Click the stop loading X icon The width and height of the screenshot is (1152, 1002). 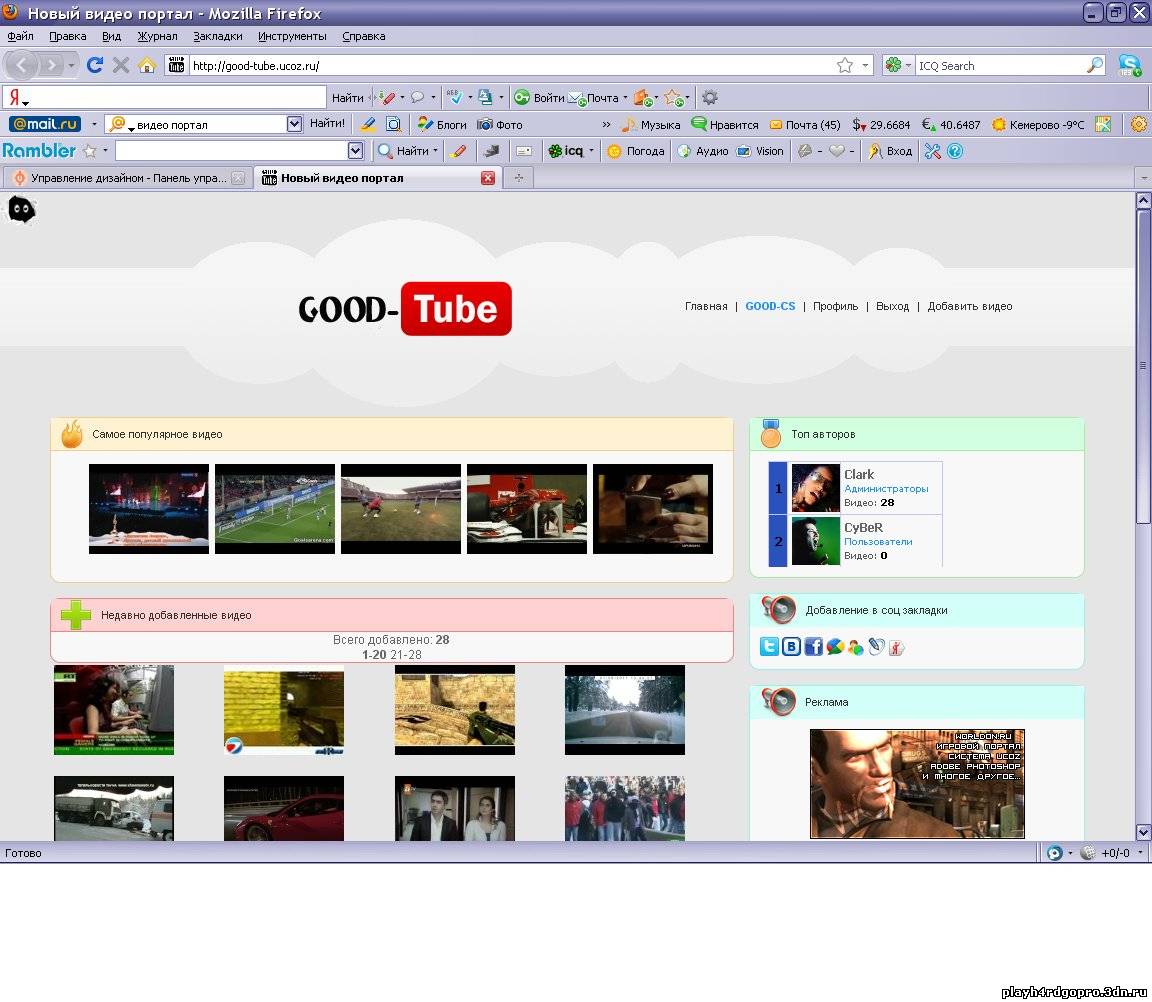point(120,65)
